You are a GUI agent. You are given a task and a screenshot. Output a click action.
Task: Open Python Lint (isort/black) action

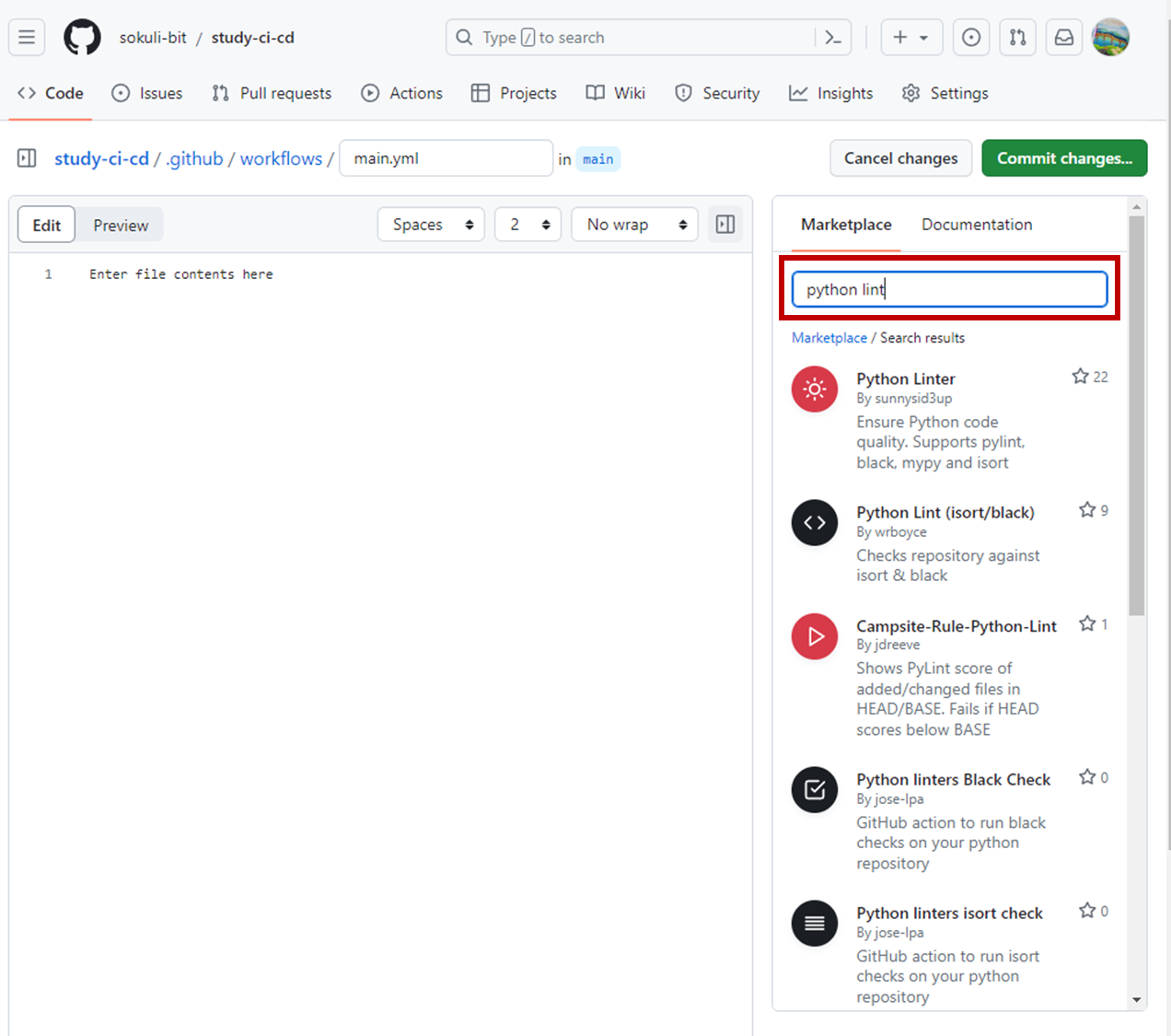point(945,512)
